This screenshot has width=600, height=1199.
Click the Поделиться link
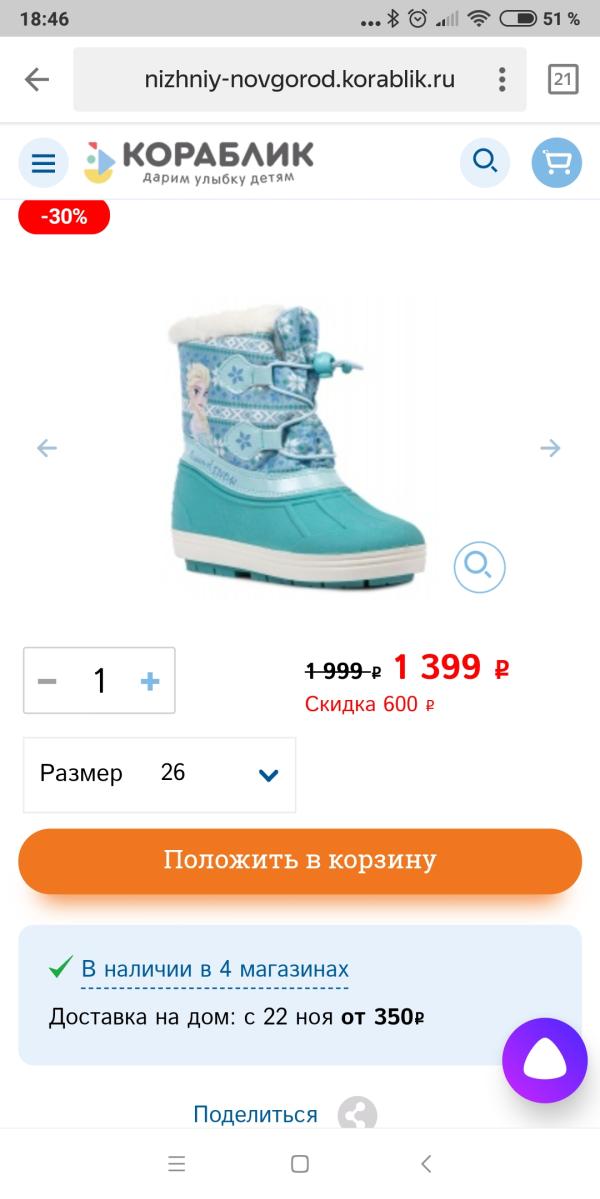click(255, 1114)
